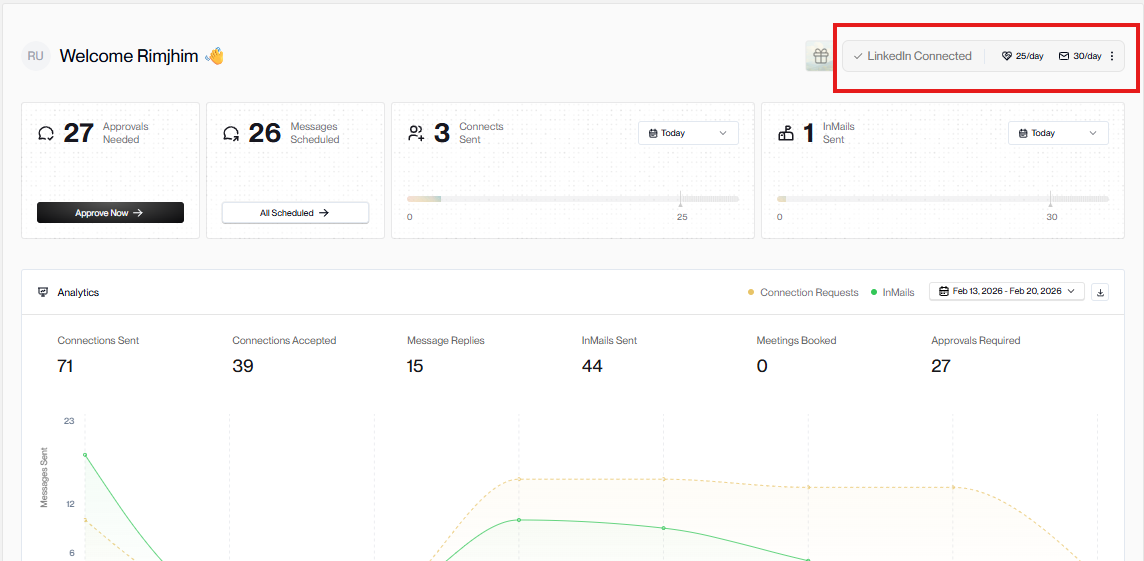Click the Connects Sent progress bar

coord(573,199)
